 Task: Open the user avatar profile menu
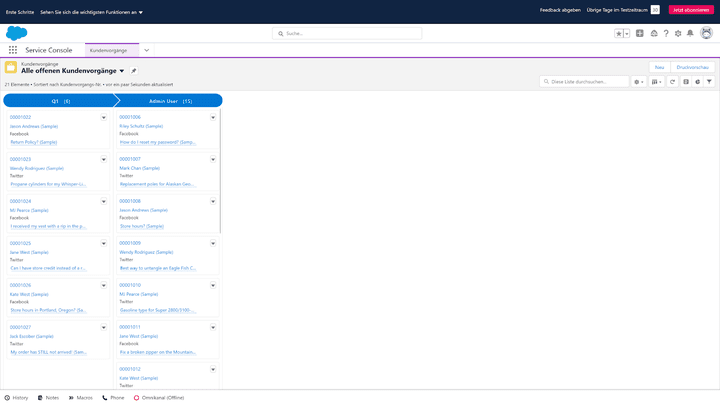706,33
